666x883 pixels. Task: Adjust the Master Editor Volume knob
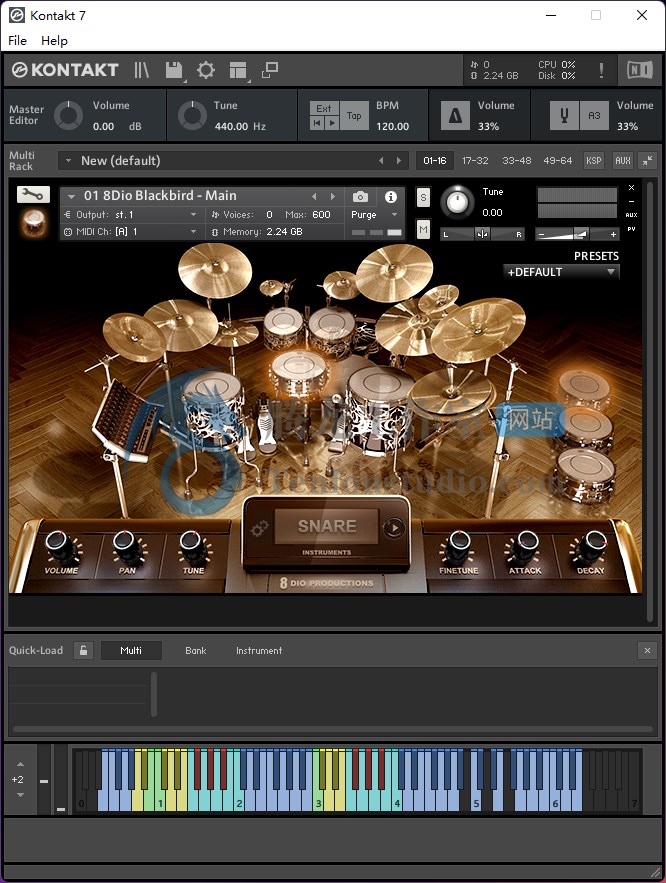[x=69, y=115]
